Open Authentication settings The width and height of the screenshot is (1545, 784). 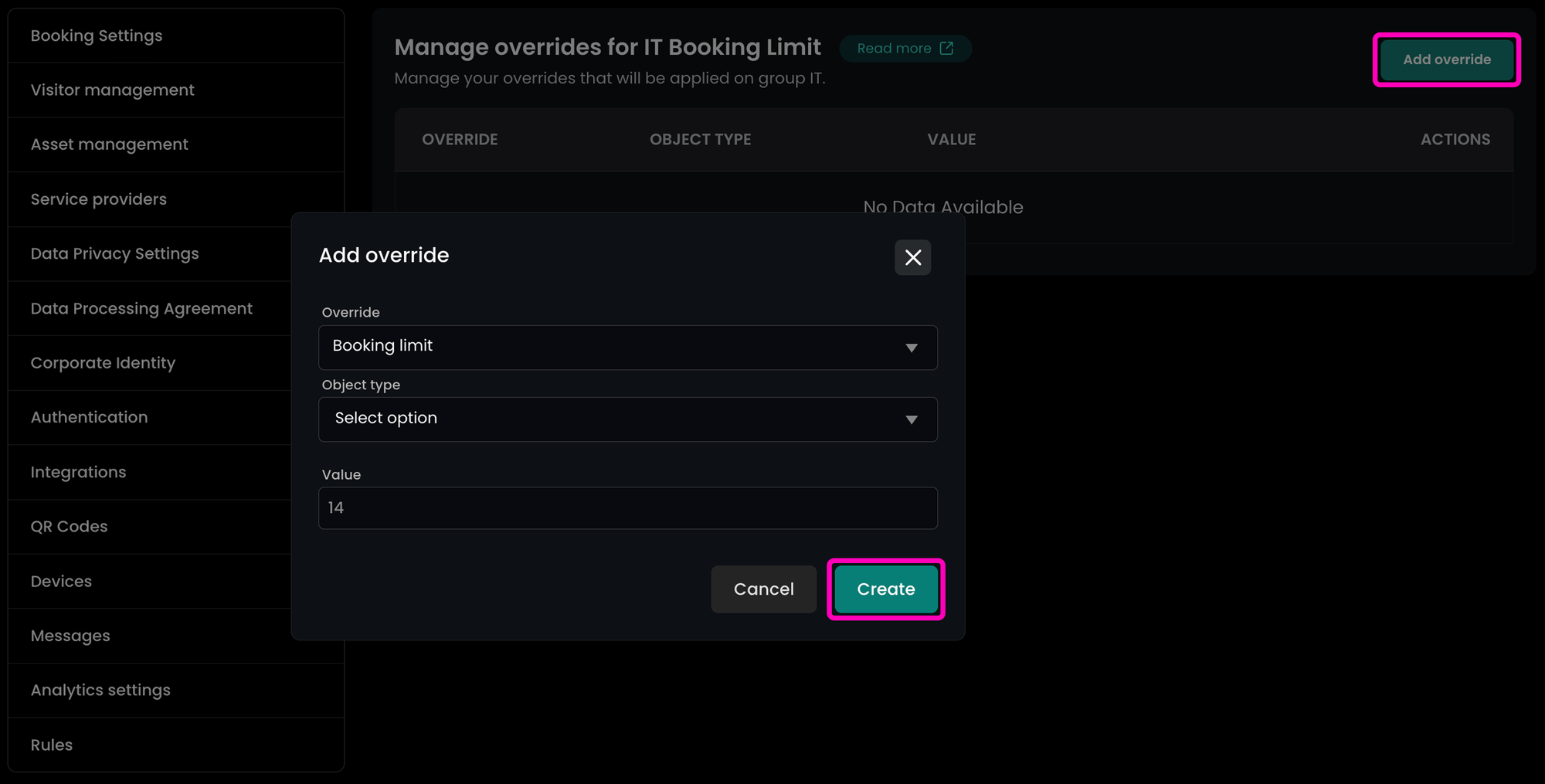[x=89, y=417]
